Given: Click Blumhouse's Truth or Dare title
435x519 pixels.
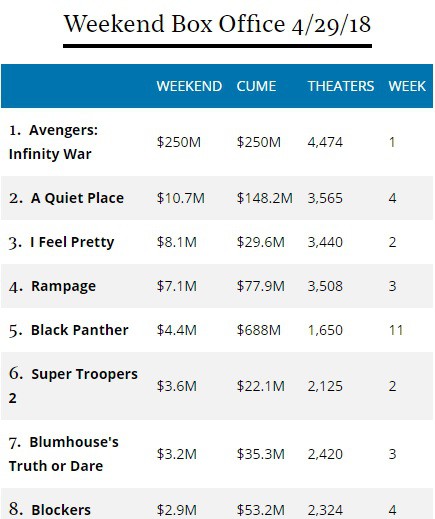Looking at the screenshot, I should tap(63, 454).
